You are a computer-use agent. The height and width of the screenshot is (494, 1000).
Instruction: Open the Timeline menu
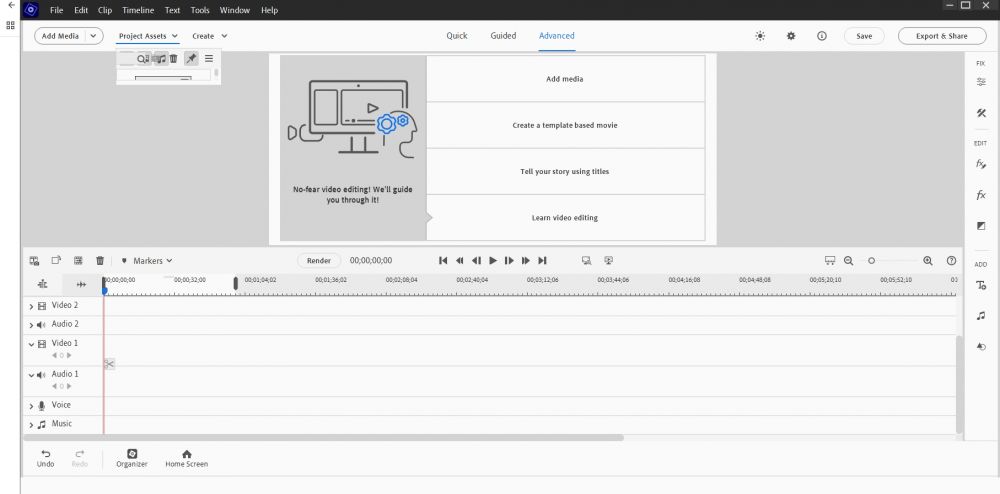pyautogui.click(x=138, y=10)
